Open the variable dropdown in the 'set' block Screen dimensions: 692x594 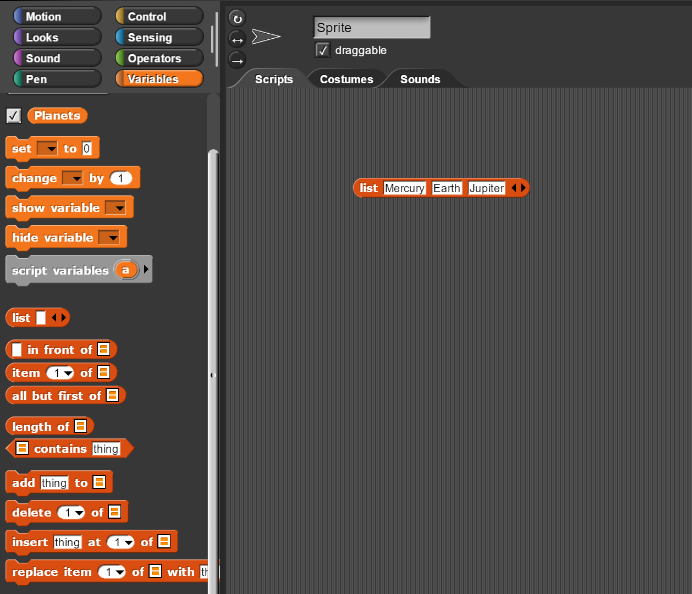point(47,149)
